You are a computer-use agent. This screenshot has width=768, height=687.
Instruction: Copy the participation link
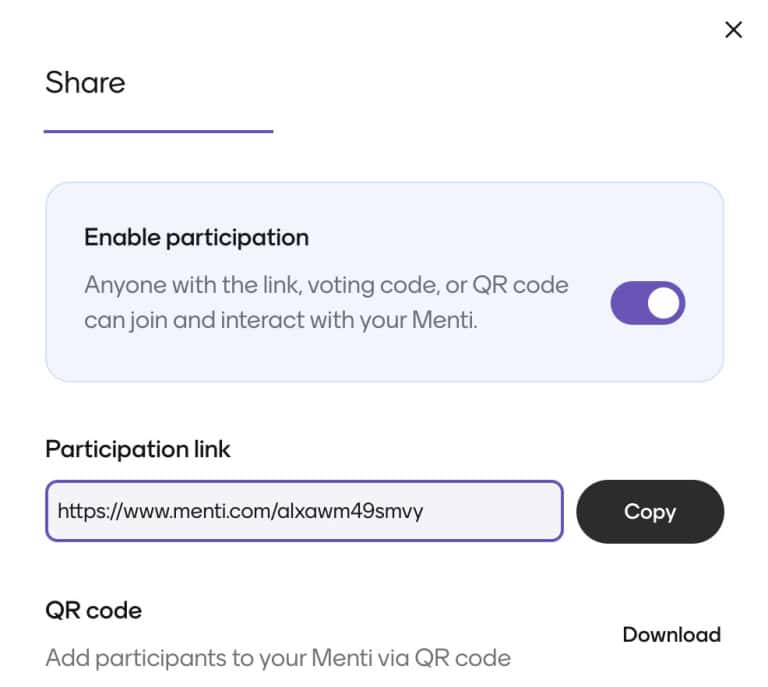point(650,512)
